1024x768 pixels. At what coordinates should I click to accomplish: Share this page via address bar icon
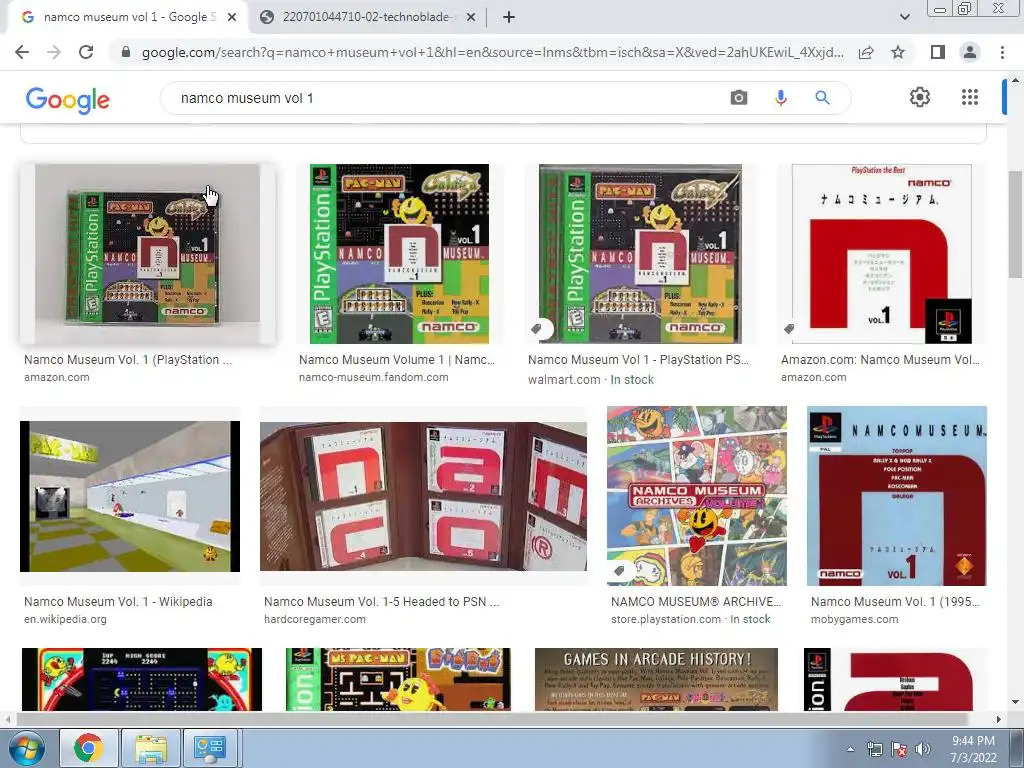coord(866,52)
